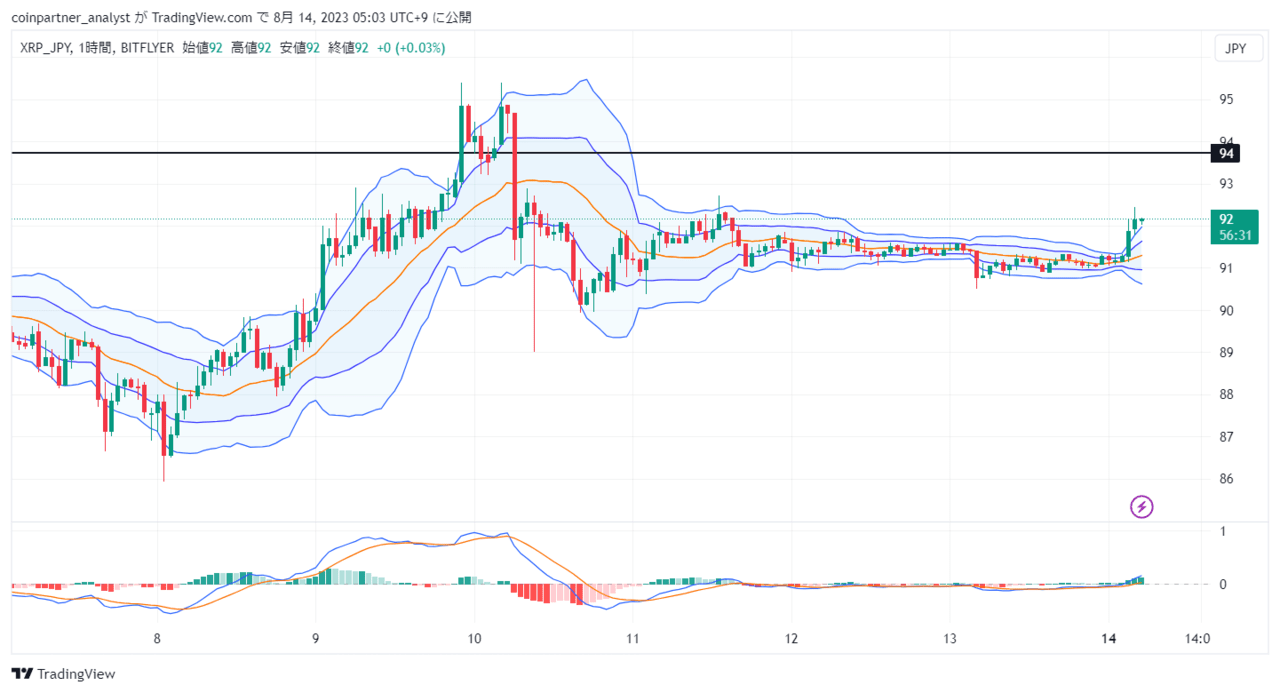Viewport: 1280px width, 693px height.
Task: Click the JPY currency button
Action: 1236,49
